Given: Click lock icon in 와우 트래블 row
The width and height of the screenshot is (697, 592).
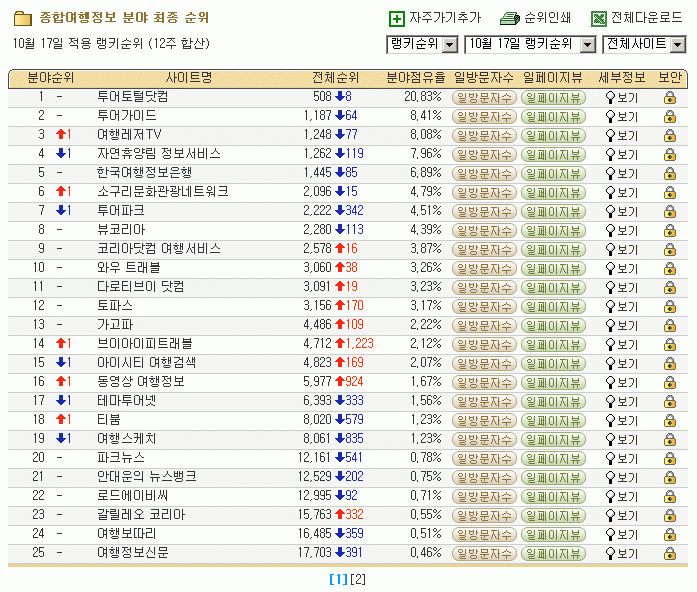Looking at the screenshot, I should [x=670, y=269].
